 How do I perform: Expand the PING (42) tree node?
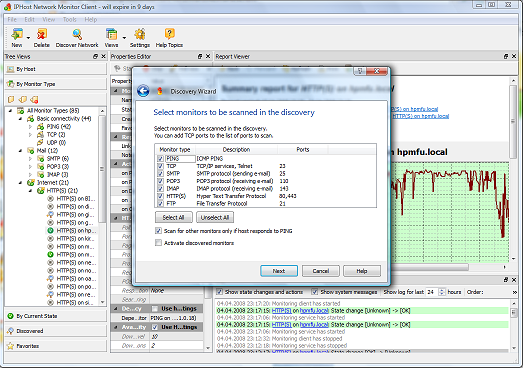click(x=30, y=127)
